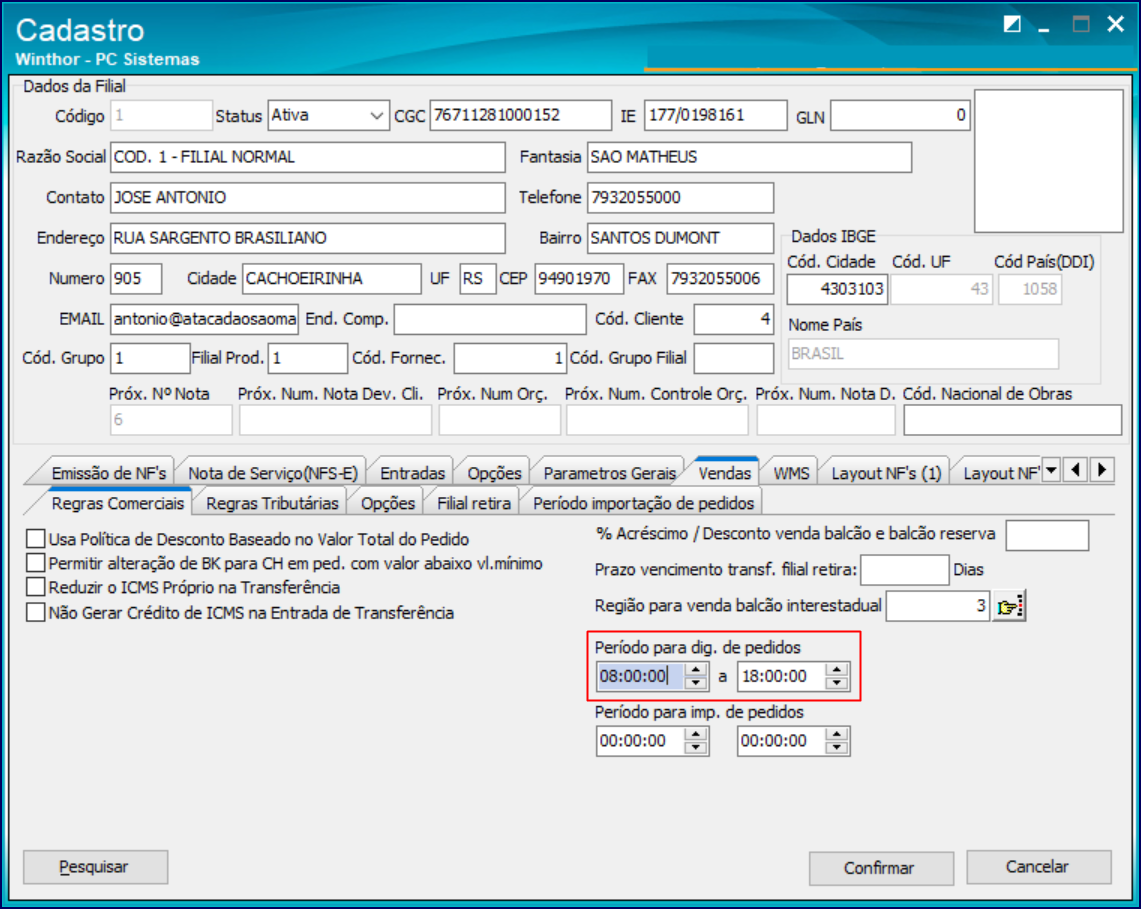Click the Cód. Grupo Filial field

tap(734, 358)
